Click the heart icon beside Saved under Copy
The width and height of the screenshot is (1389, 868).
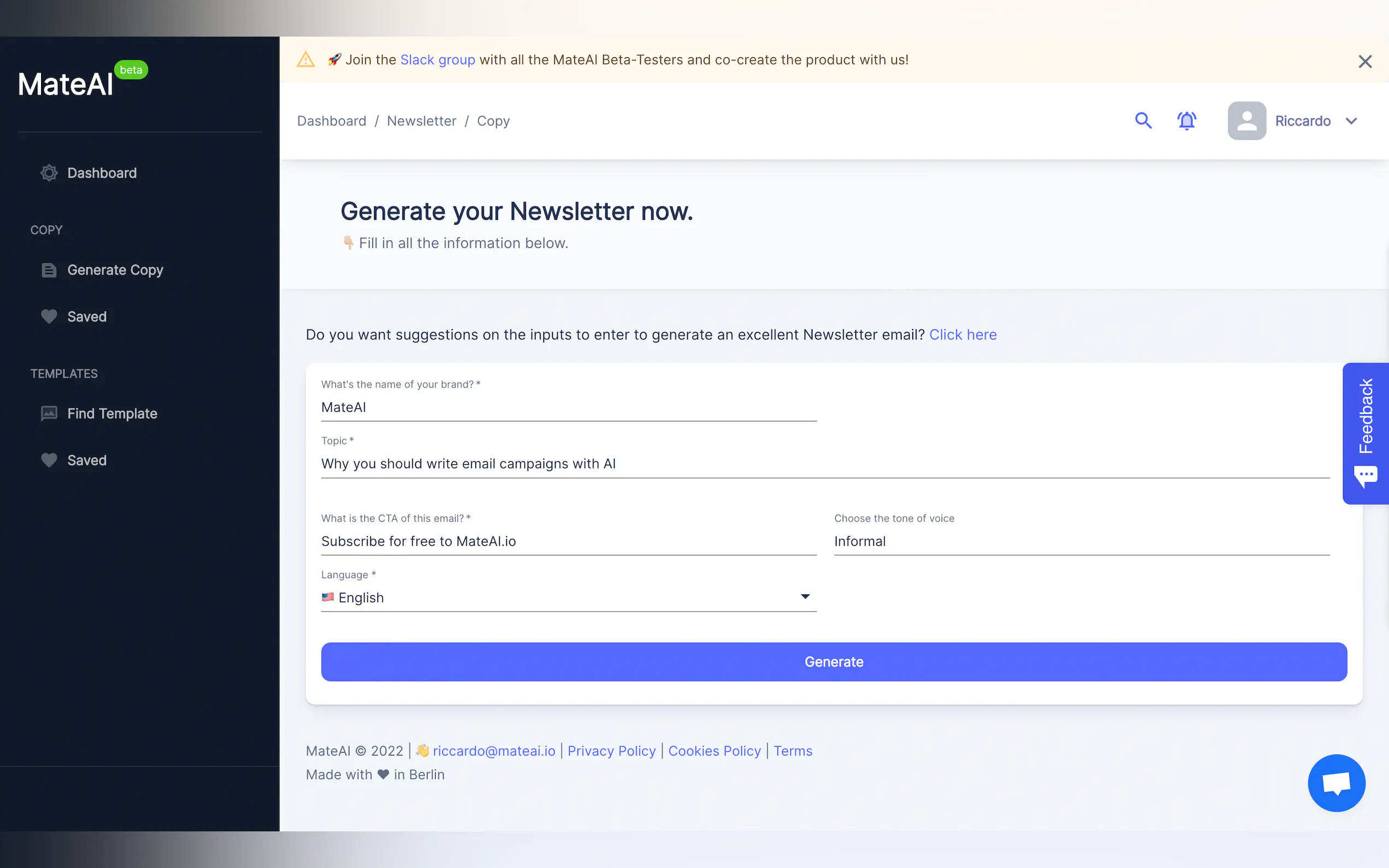49,316
